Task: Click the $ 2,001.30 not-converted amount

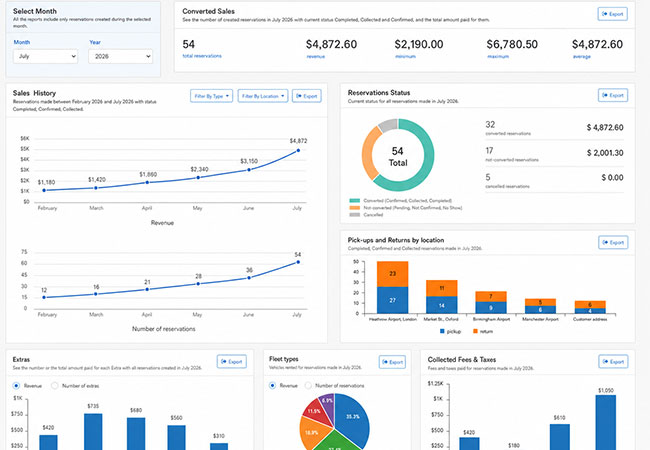Action: coord(605,153)
